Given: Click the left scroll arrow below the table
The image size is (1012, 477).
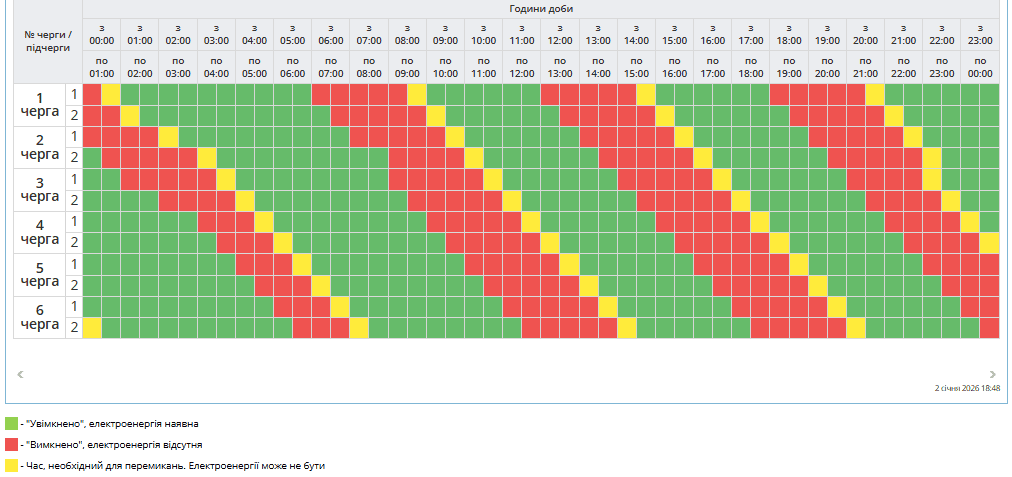Looking at the screenshot, I should click(20, 373).
